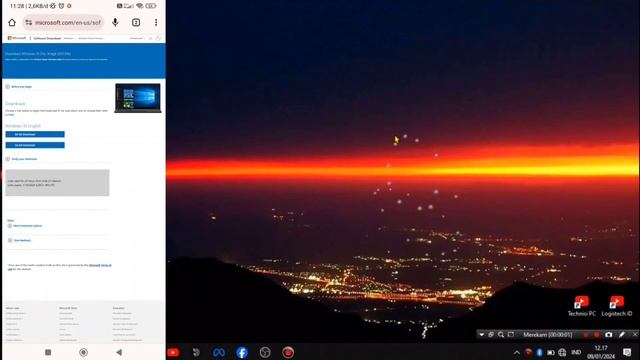Close the recorder toolbar
This screenshot has width=640, height=360.
click(x=635, y=335)
